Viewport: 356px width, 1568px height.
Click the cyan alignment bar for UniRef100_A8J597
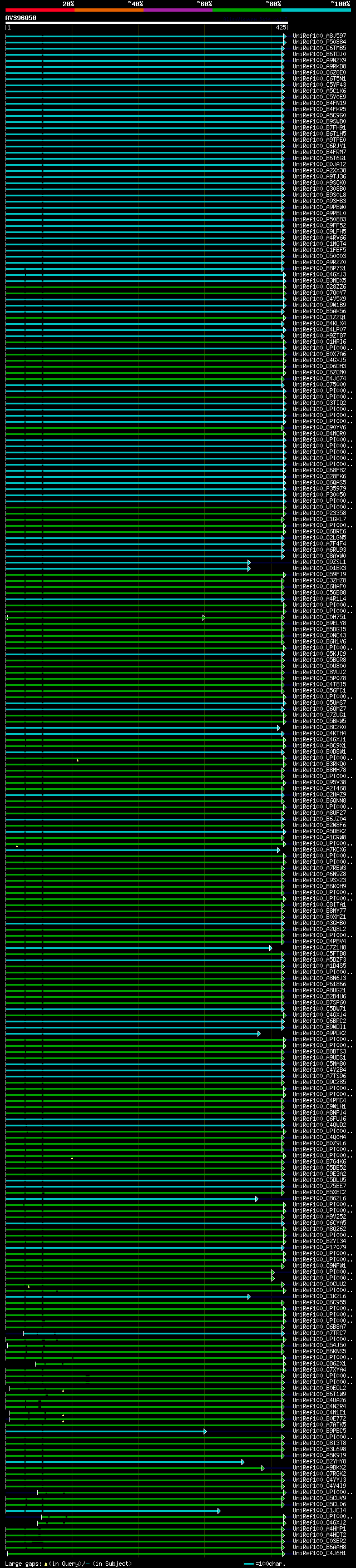tap(146, 37)
